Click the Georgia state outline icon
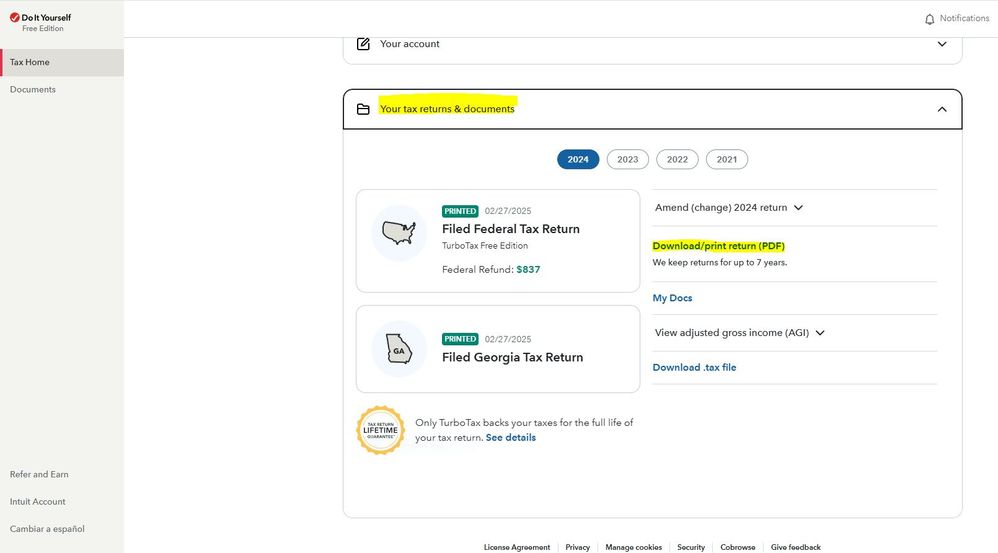This screenshot has height=553, width=998. [x=399, y=350]
